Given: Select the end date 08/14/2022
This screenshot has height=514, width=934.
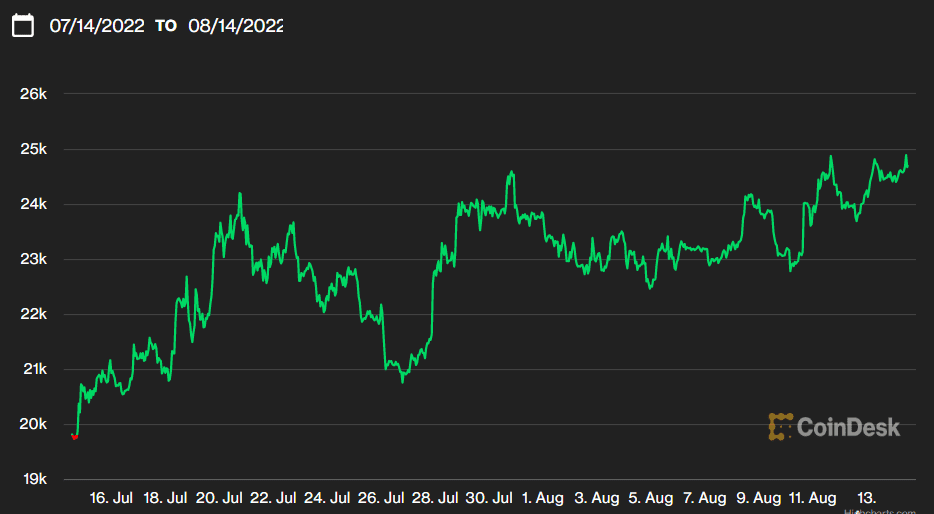Looking at the screenshot, I should [x=236, y=26].
